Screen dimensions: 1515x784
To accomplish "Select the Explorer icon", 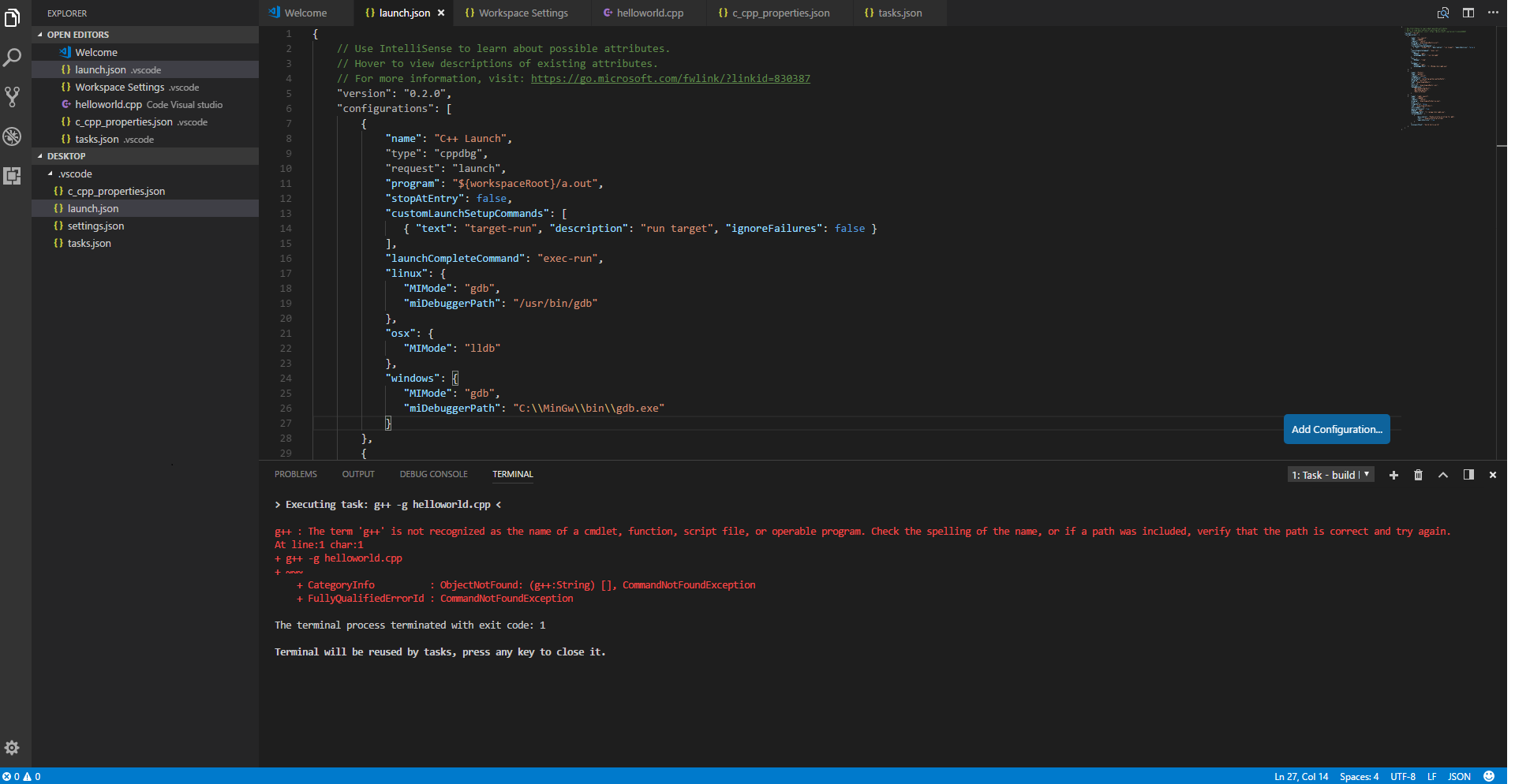I will coord(13,17).
